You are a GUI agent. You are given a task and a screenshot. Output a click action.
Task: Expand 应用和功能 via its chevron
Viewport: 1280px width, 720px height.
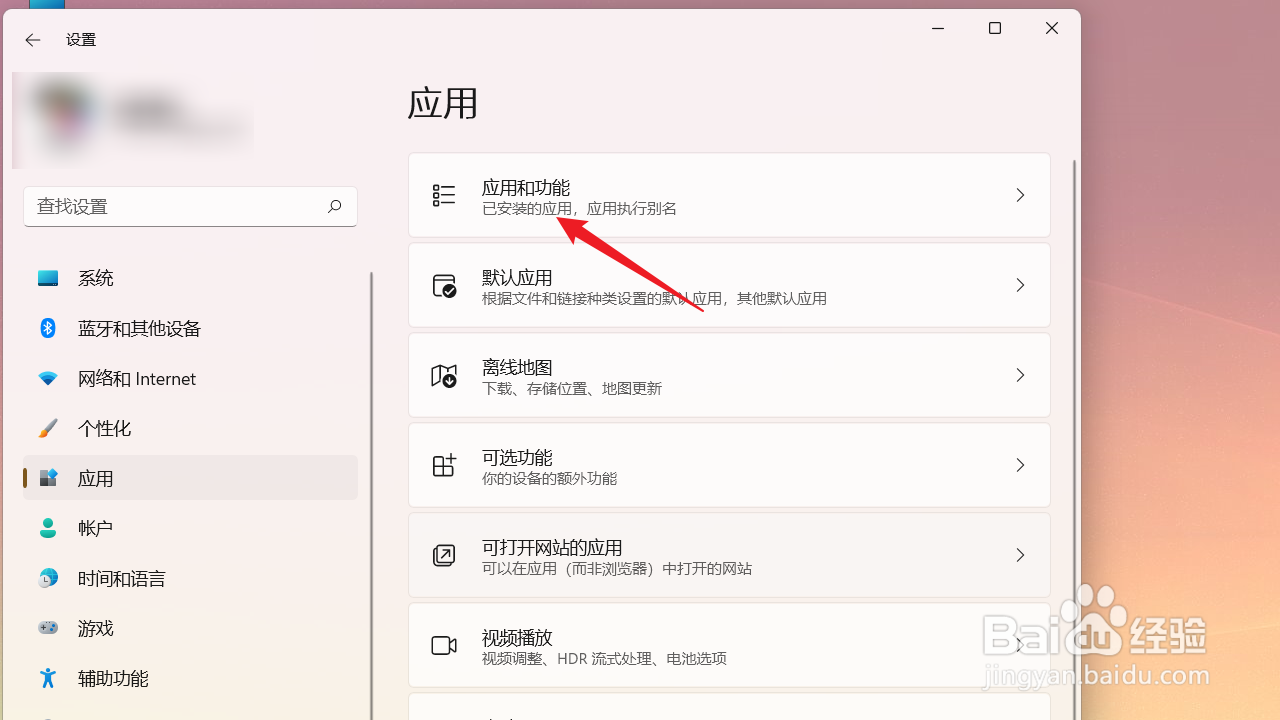1020,195
